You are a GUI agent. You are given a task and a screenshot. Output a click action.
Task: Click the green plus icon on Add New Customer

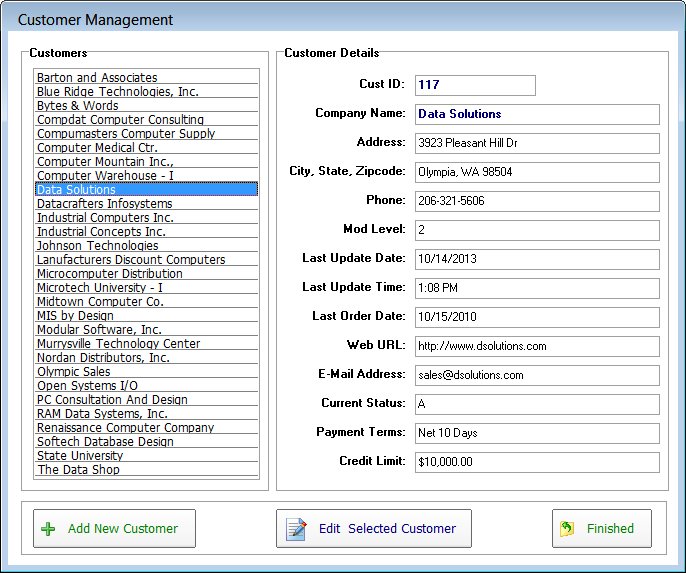(48, 529)
